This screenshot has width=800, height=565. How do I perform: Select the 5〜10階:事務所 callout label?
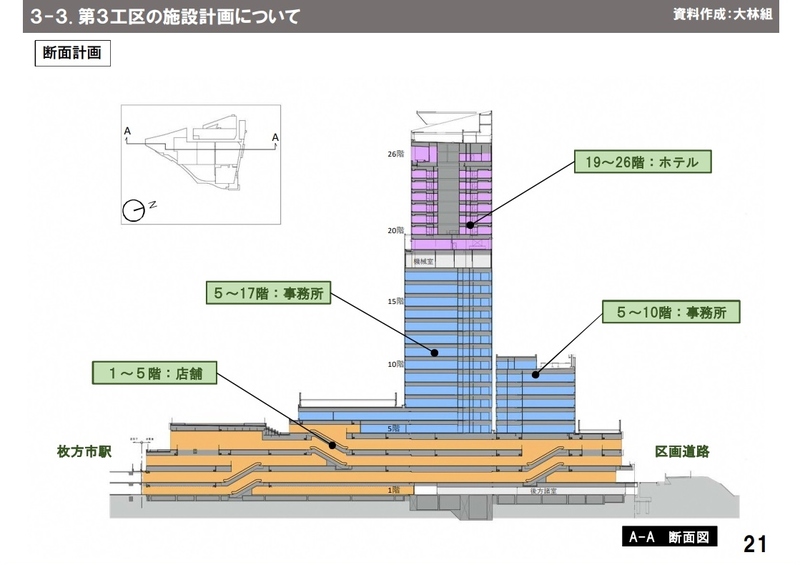[x=670, y=313]
